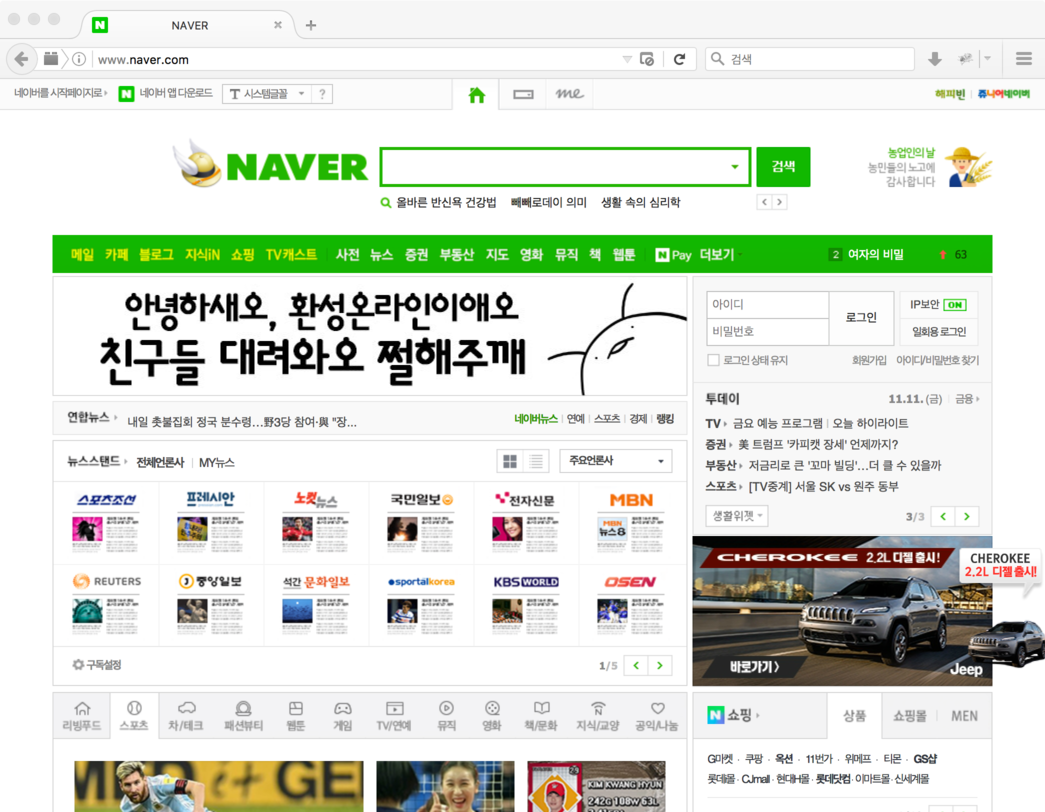
Task: Show next 투데이 panel page
Action: [x=967, y=516]
